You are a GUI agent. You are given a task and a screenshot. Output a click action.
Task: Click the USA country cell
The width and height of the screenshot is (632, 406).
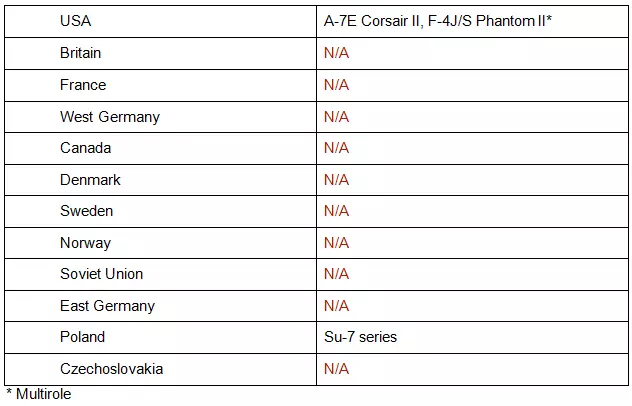point(75,21)
